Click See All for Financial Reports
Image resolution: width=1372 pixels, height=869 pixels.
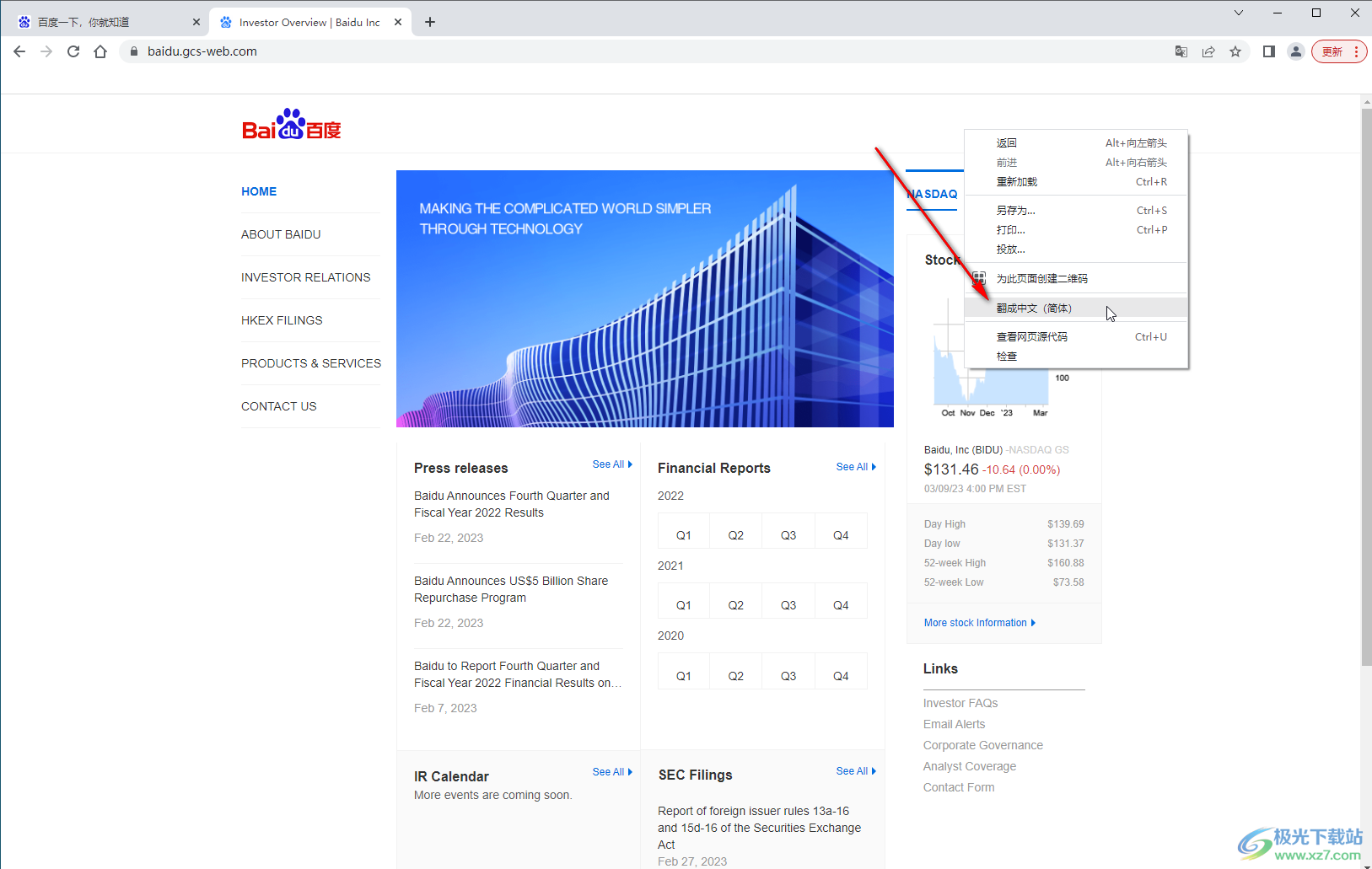(856, 467)
